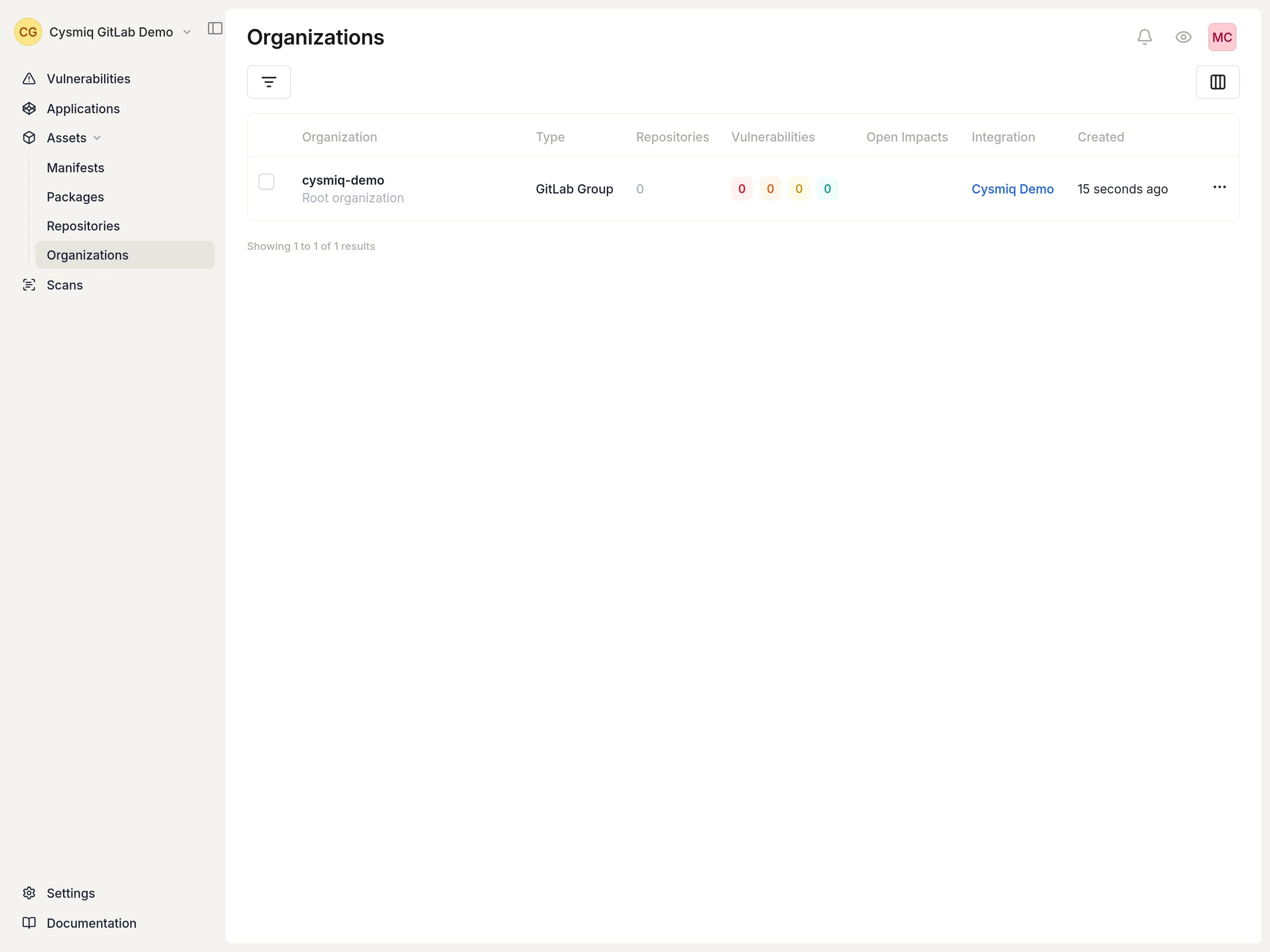This screenshot has width=1270, height=952.
Task: Click the Created column header
Action: click(1100, 137)
